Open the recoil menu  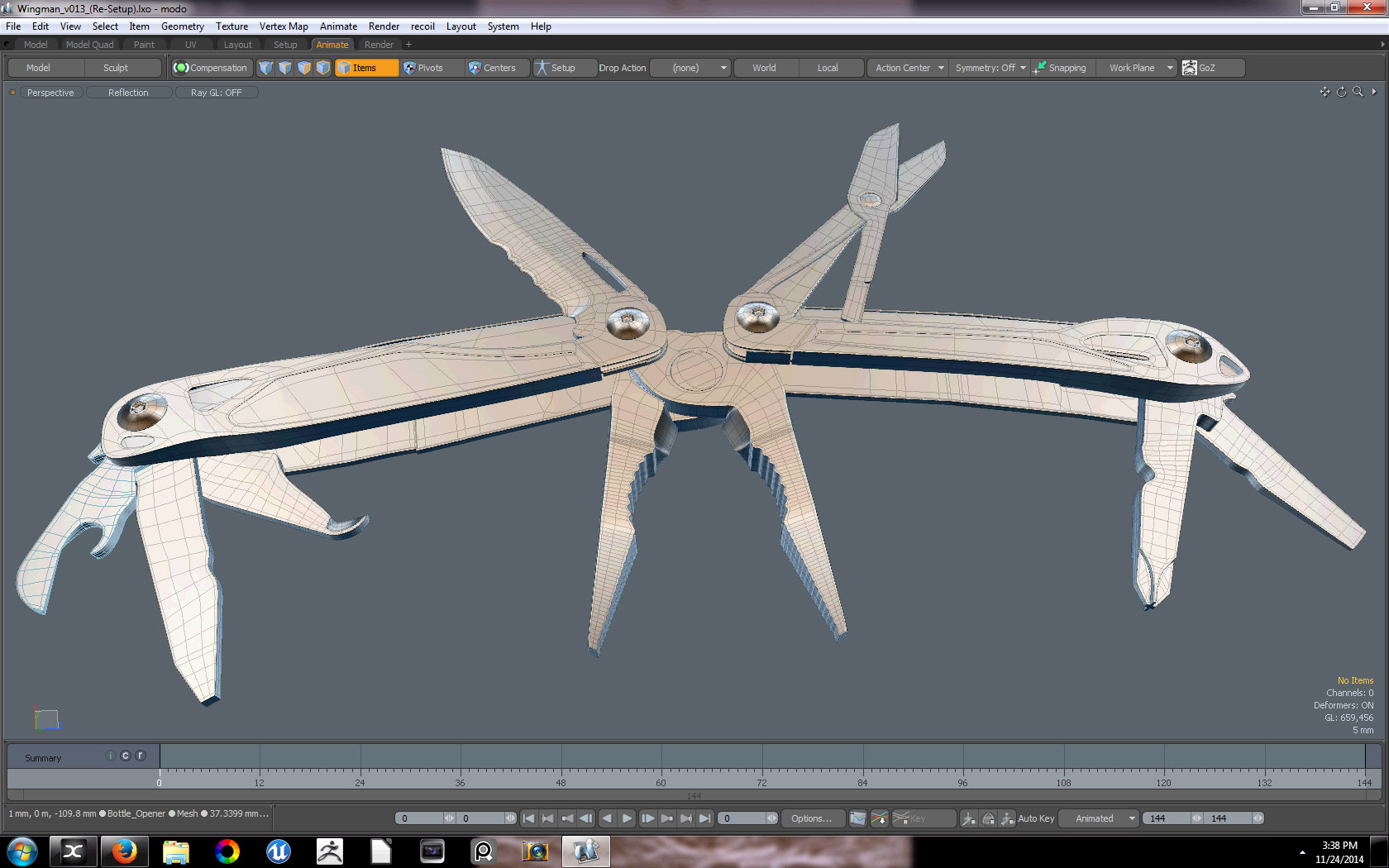422,26
